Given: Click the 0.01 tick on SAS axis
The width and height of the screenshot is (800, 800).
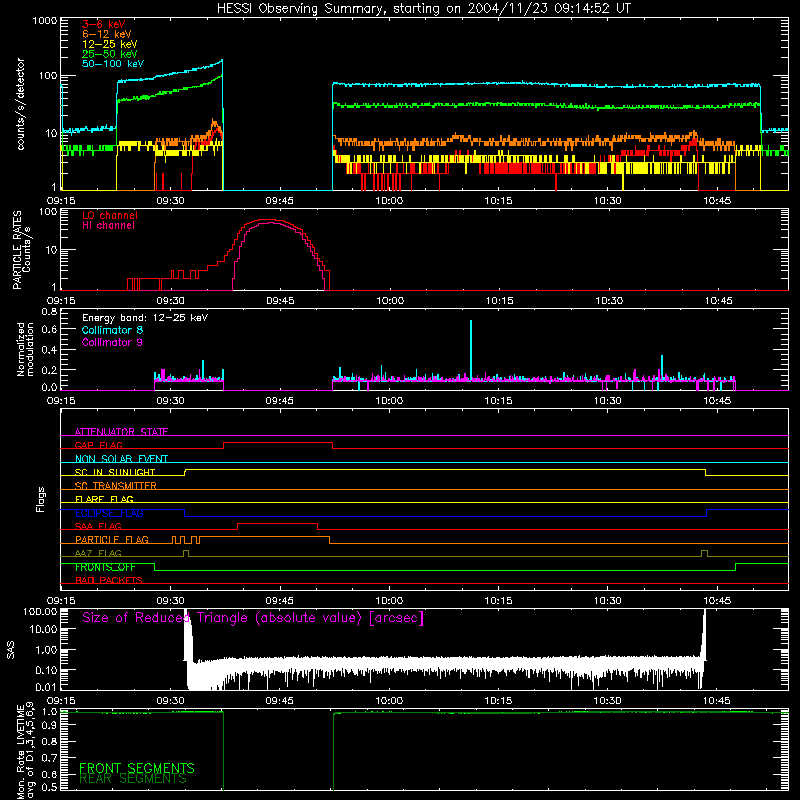Looking at the screenshot, I should (x=45, y=687).
